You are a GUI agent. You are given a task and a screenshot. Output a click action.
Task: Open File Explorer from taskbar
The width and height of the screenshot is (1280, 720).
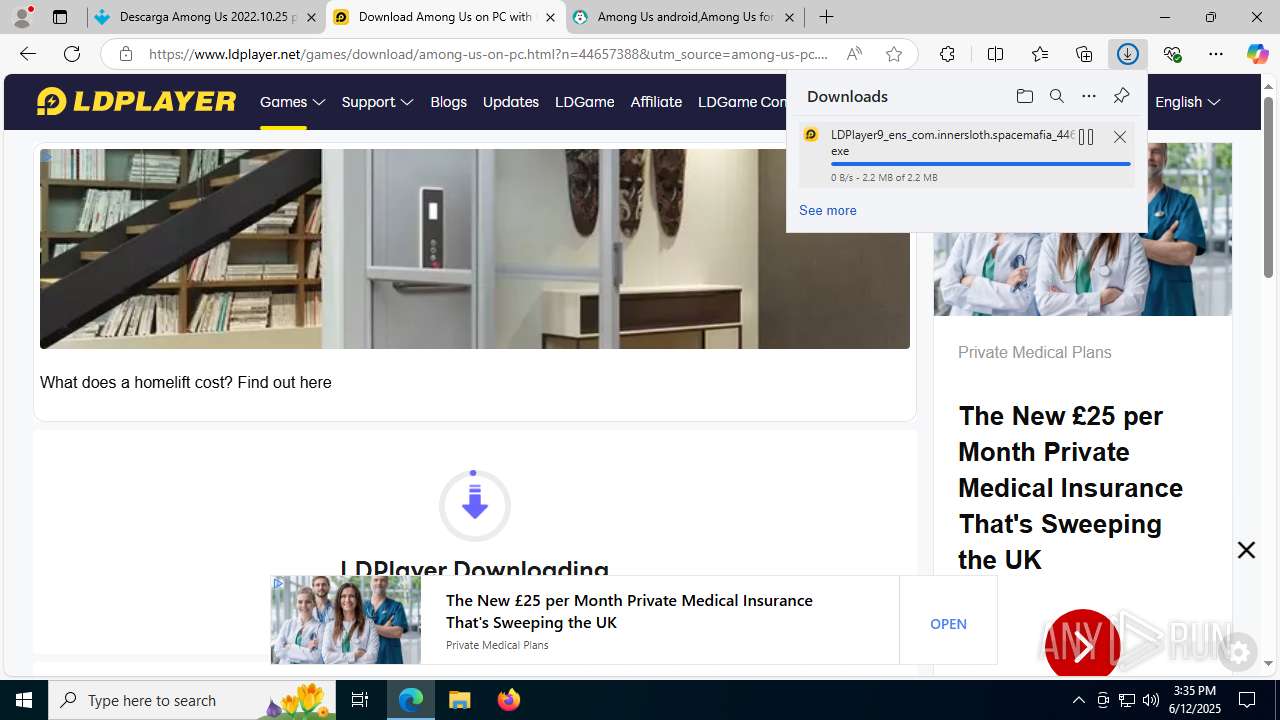460,700
